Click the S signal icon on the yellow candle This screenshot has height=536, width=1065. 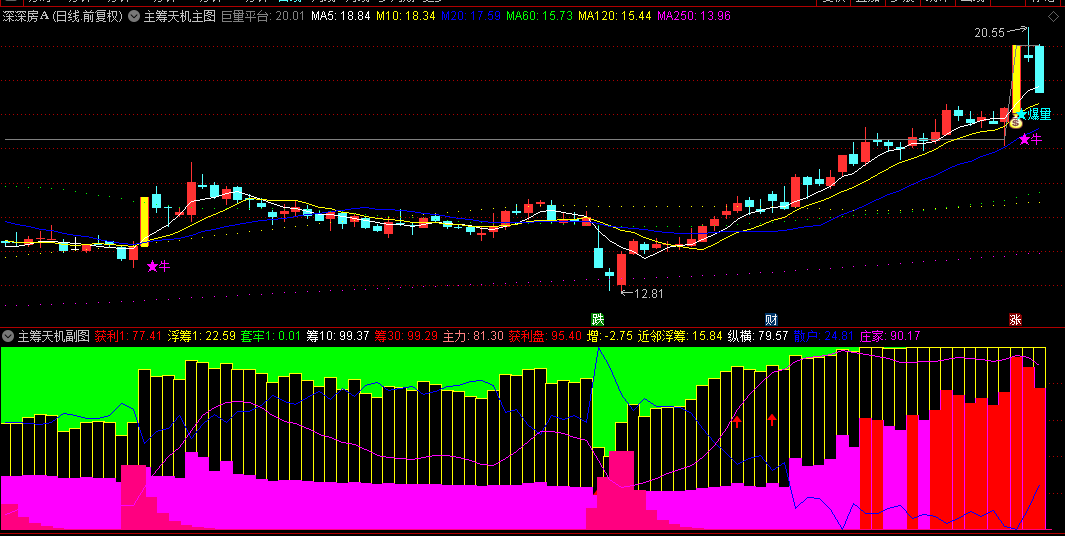pyautogui.click(x=1016, y=122)
